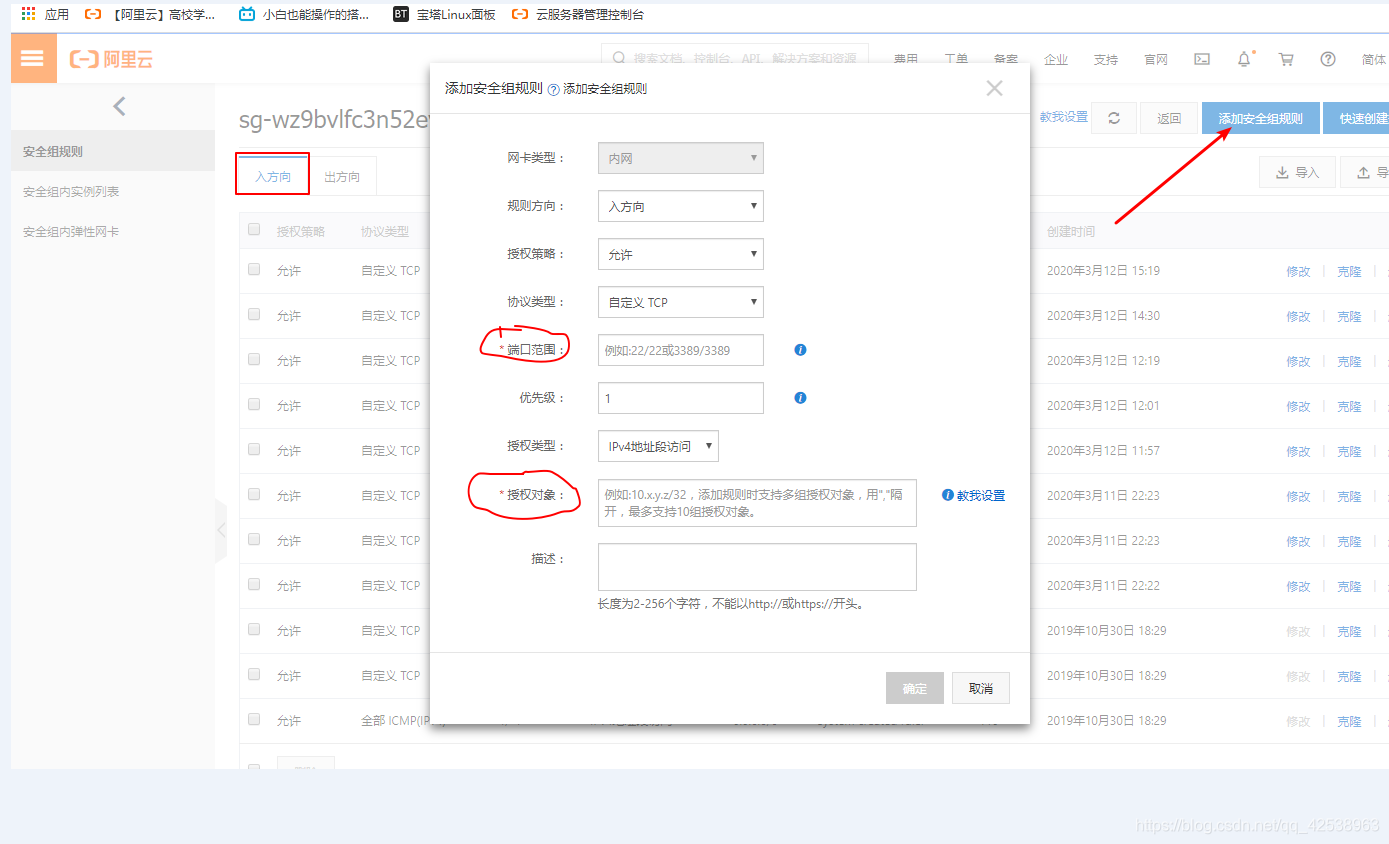Open the 协议类型 dropdown
Screen dimensions: 1389x844
pyautogui.click(x=680, y=302)
